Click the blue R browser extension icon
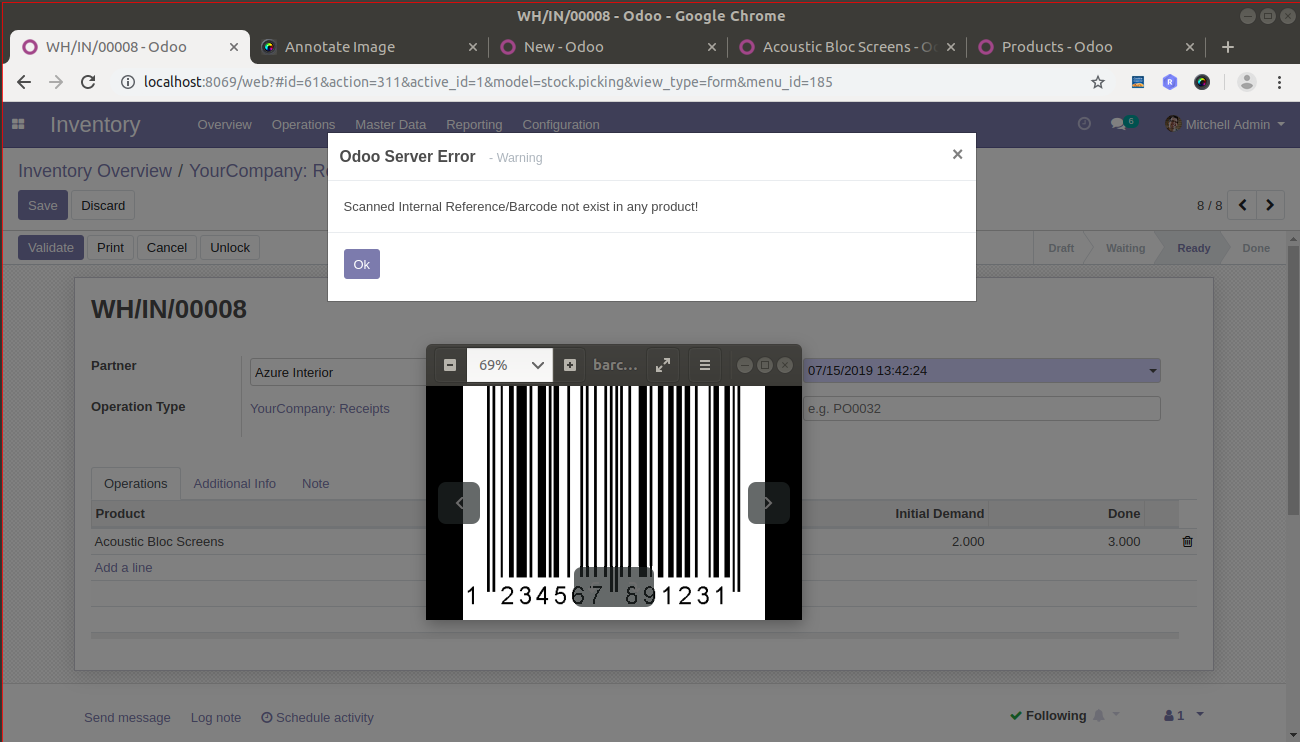The height and width of the screenshot is (742, 1300). point(1170,82)
